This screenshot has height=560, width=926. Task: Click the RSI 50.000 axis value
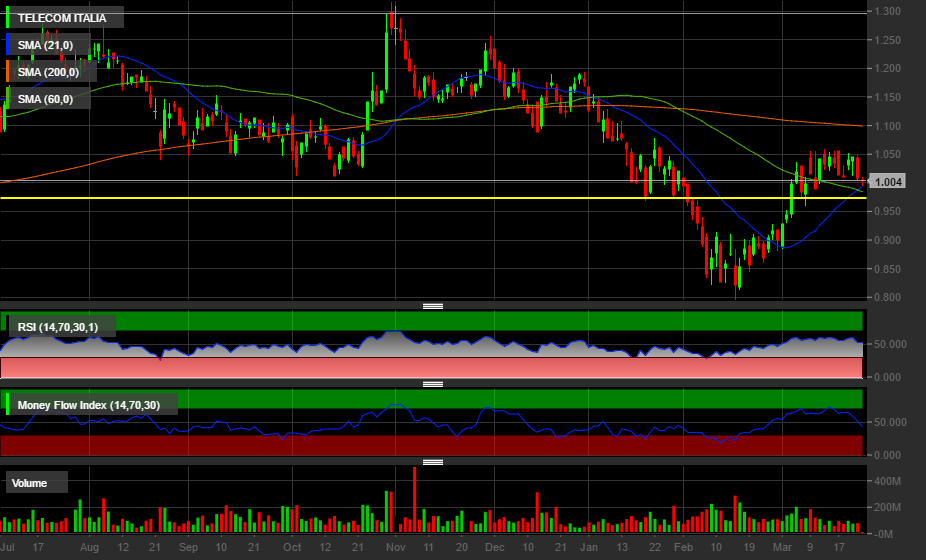click(x=890, y=344)
